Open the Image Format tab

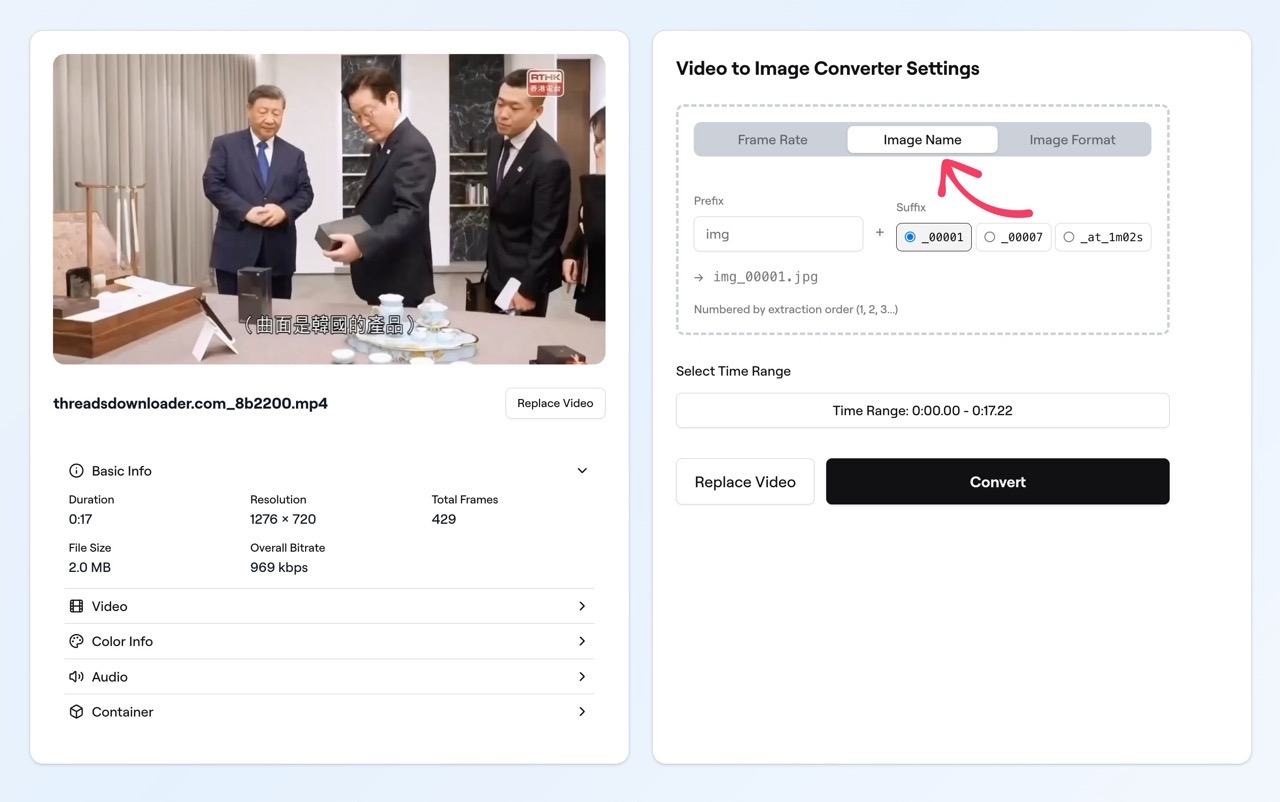tap(1072, 140)
